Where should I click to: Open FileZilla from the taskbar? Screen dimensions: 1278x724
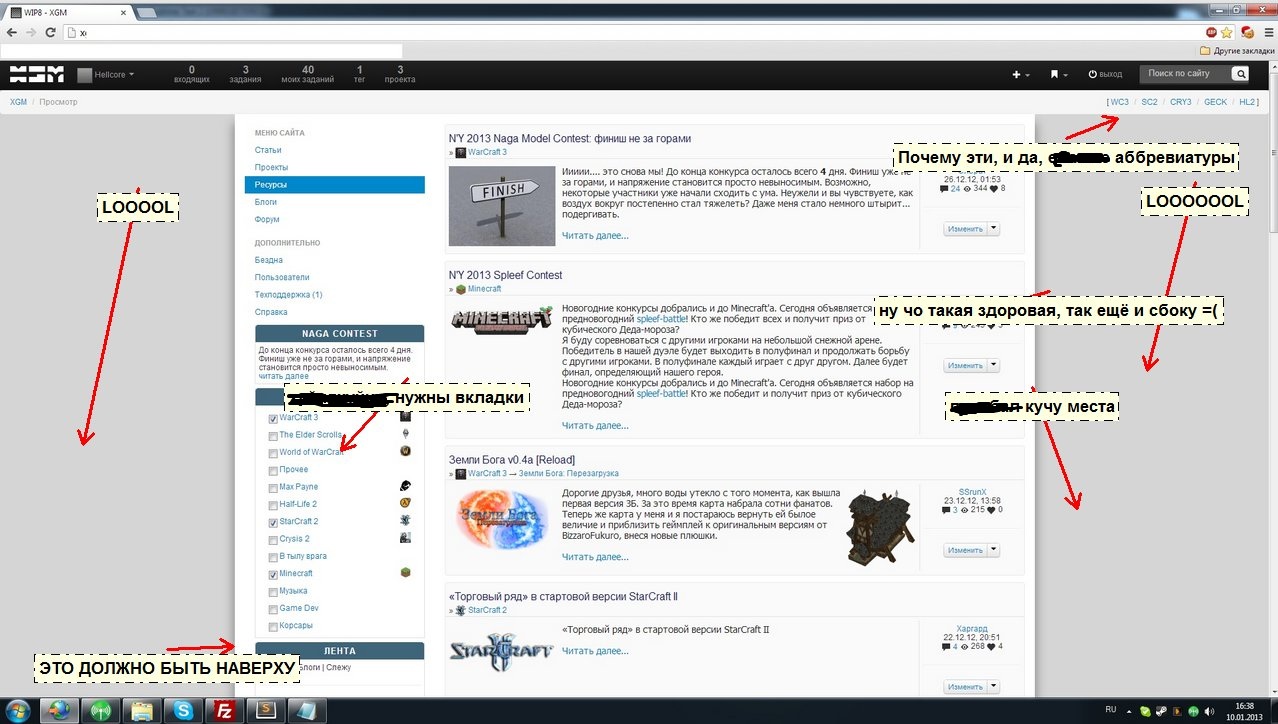[x=224, y=711]
